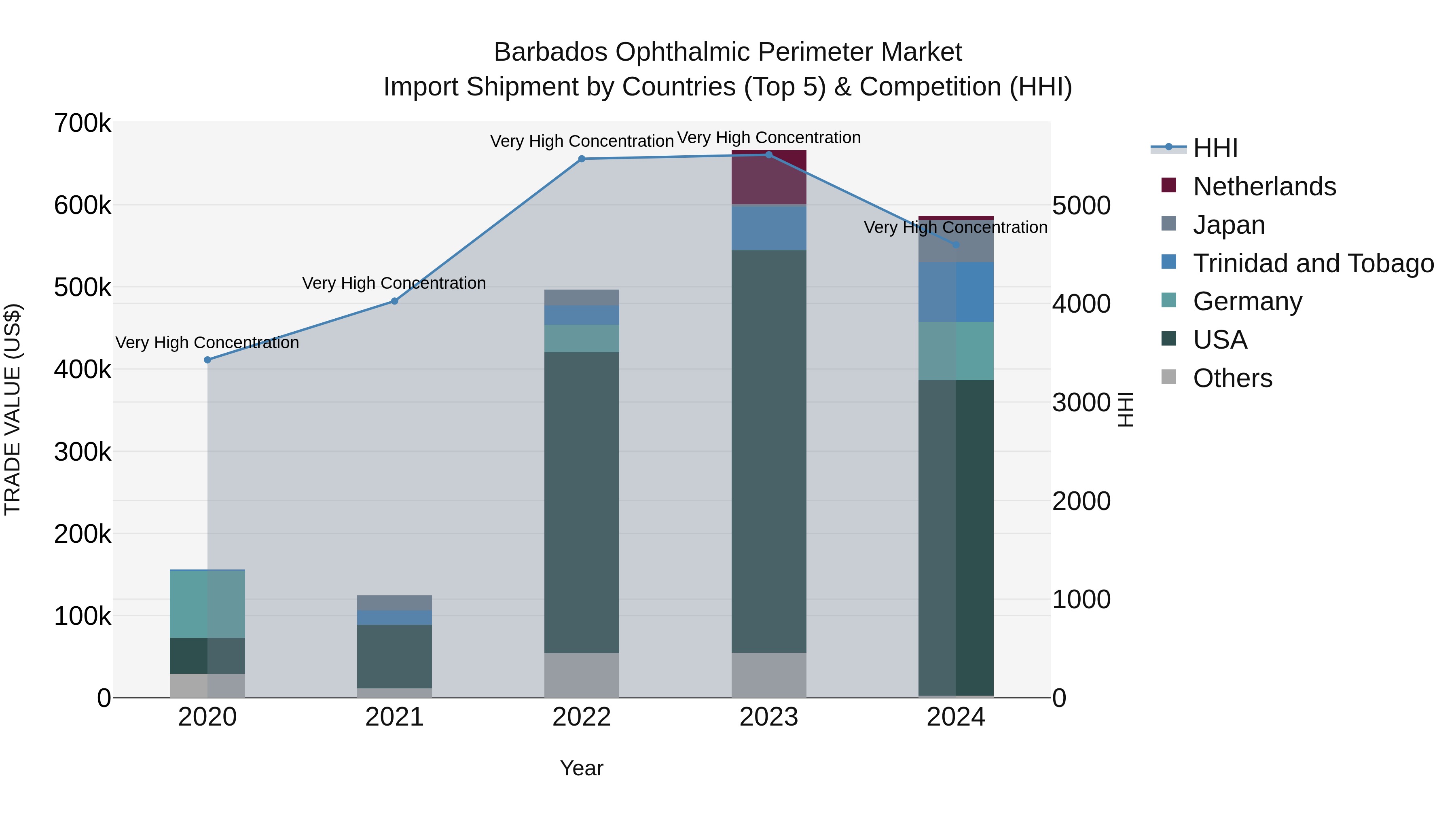This screenshot has height=819, width=1456.
Task: Toggle the Japan legend entry
Action: (x=1213, y=225)
